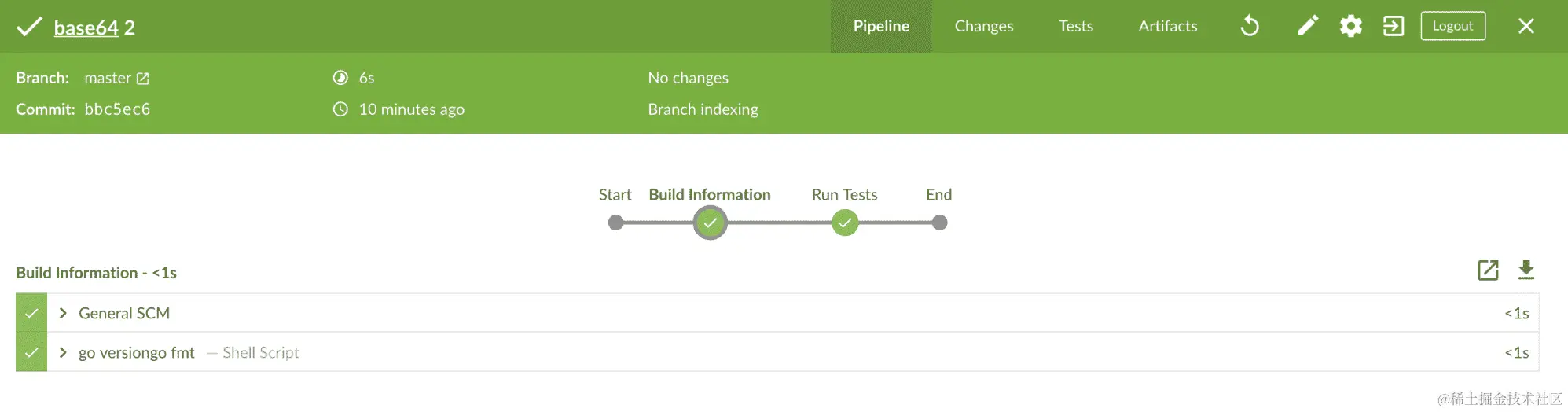Open pipeline settings gear icon
The width and height of the screenshot is (1568, 412).
point(1350,27)
